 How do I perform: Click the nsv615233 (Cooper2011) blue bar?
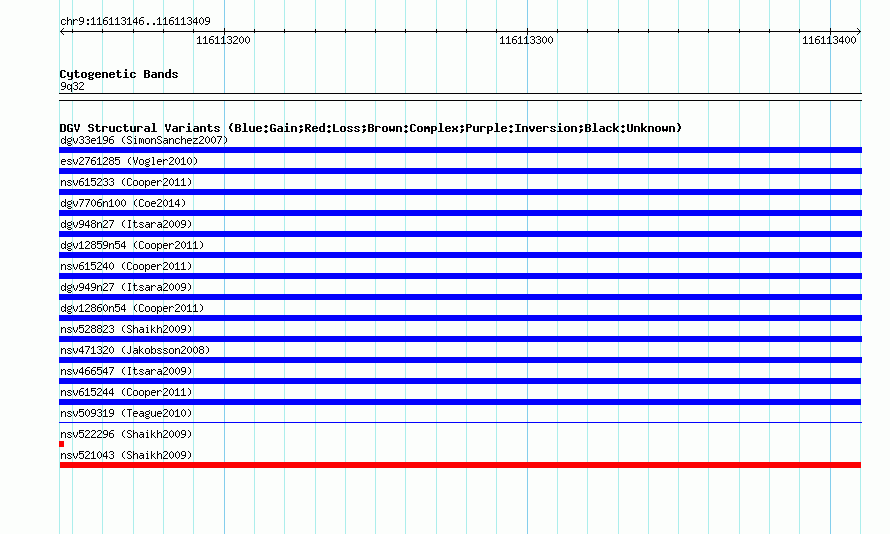[x=460, y=192]
